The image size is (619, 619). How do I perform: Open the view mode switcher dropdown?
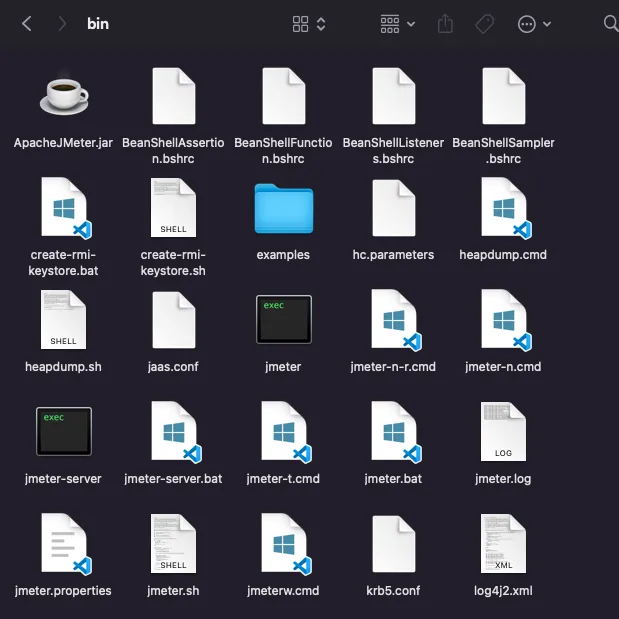309,24
